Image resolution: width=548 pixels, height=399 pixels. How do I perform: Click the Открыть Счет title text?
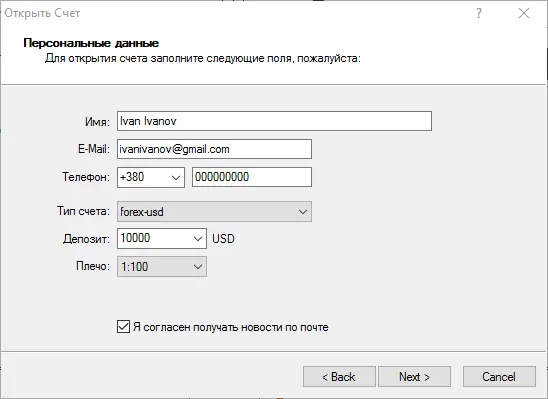click(42, 13)
